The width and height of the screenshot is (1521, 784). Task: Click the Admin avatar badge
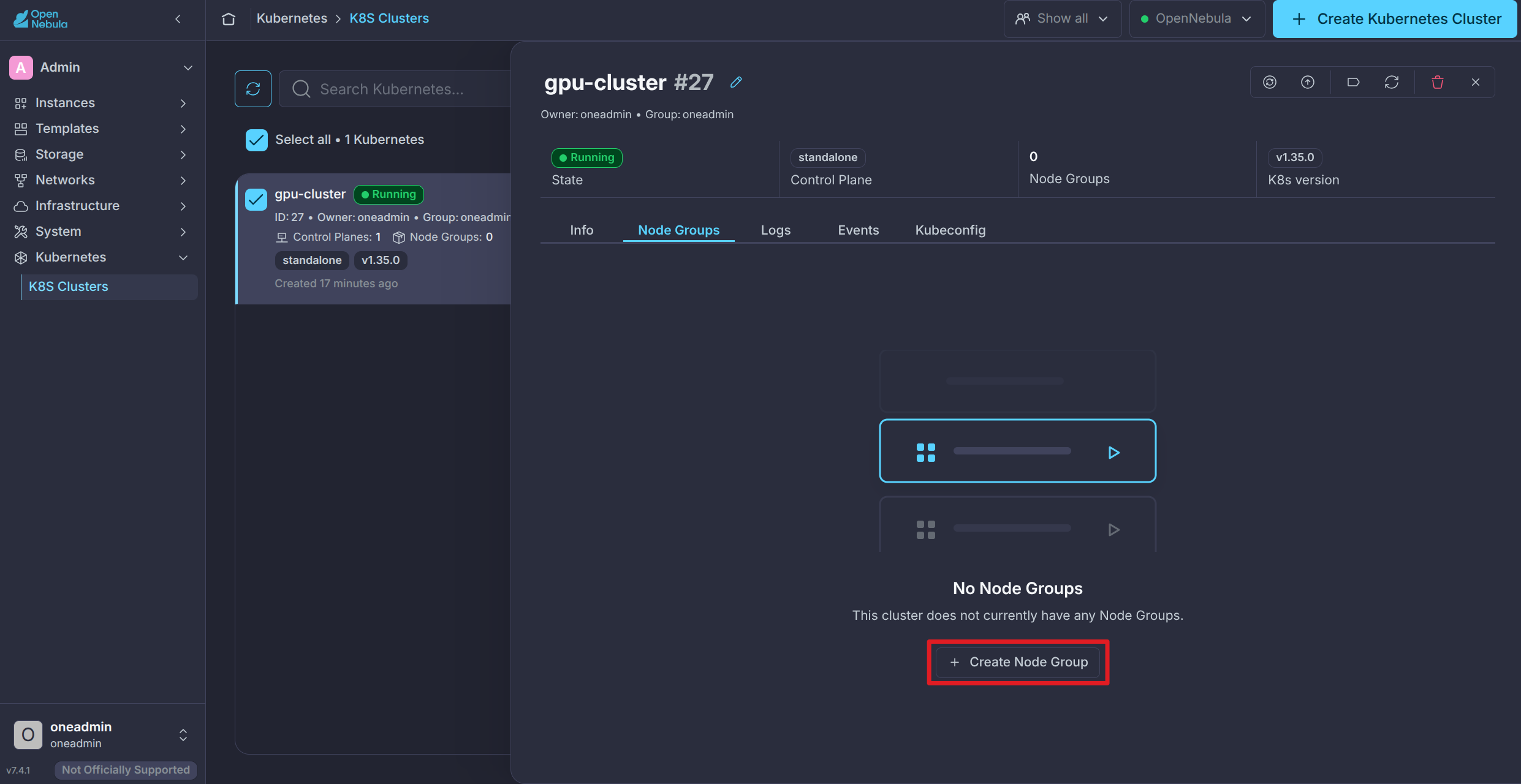(21, 67)
